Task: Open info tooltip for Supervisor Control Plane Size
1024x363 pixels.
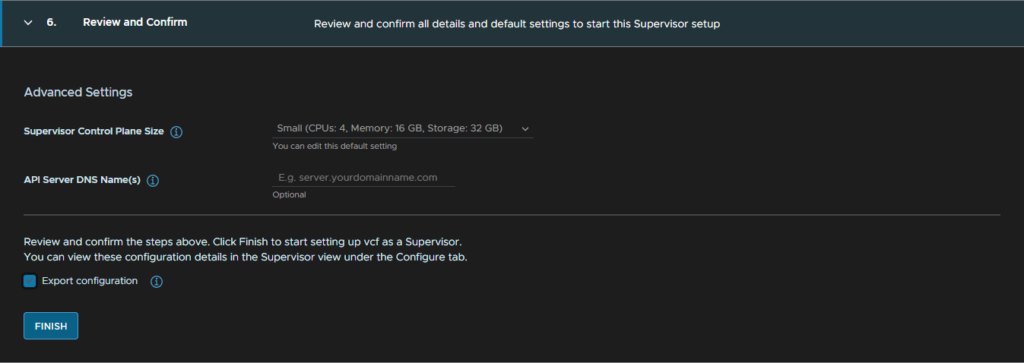Action: 176,132
